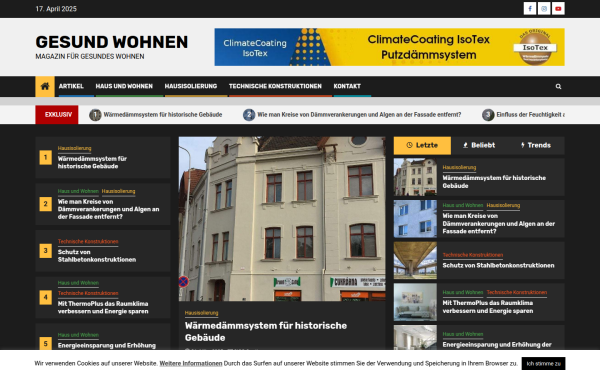Viewport: 600px width, 375px height.
Task: Open ticker headline Einfluss der Feuchtigkeit
Action: pos(530,114)
